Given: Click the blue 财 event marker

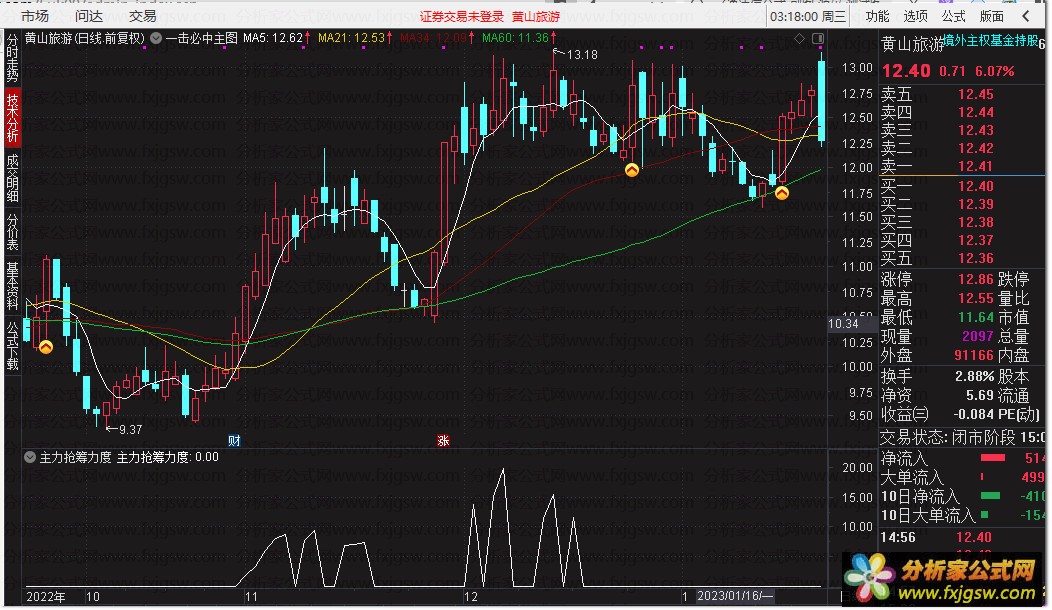Looking at the screenshot, I should pyautogui.click(x=234, y=441).
